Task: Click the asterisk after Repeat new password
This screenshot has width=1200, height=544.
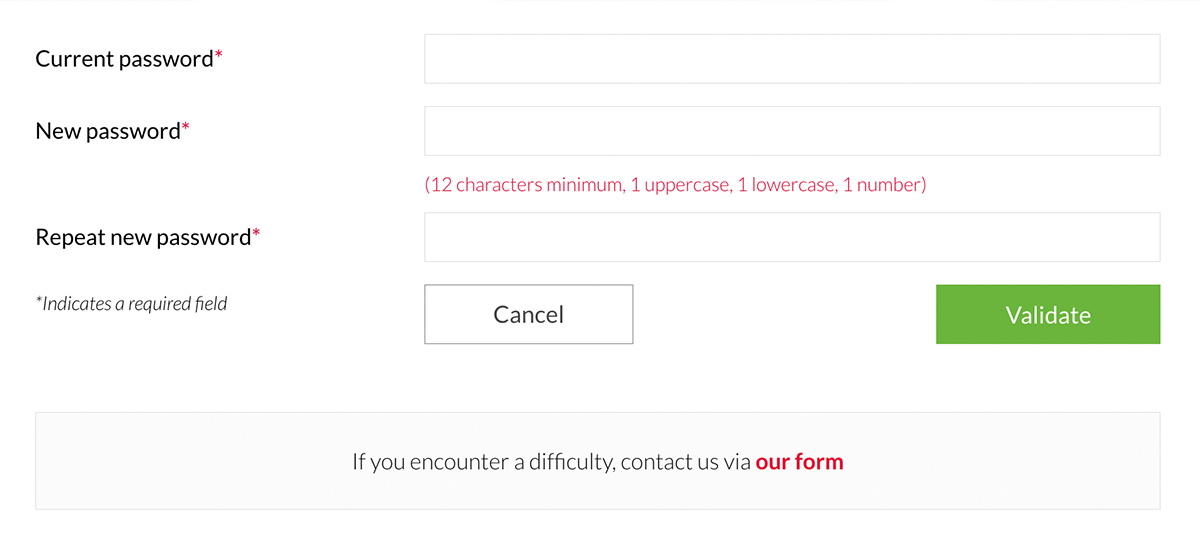Action: [x=256, y=234]
